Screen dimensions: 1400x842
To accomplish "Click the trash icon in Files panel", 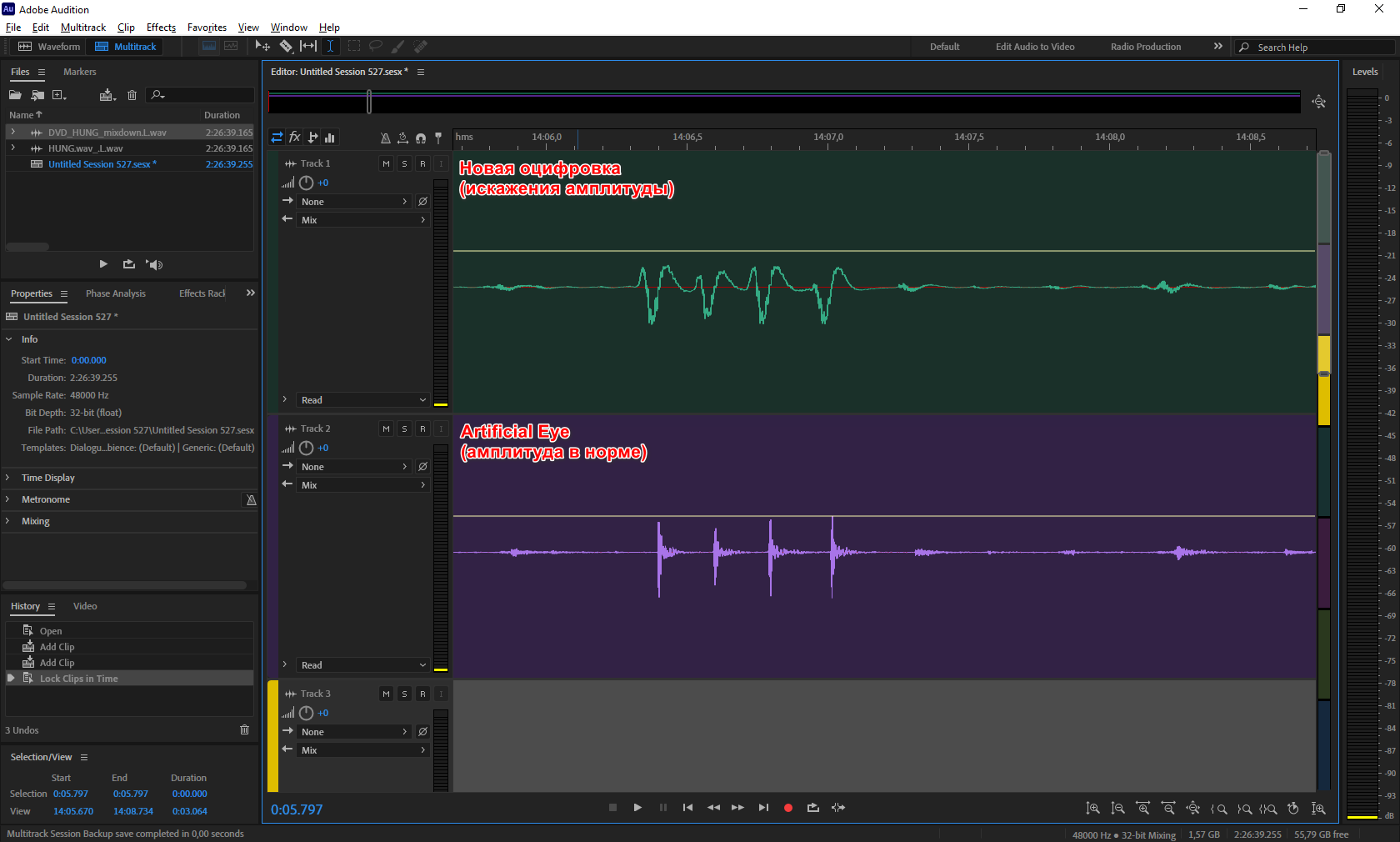I will tap(132, 95).
